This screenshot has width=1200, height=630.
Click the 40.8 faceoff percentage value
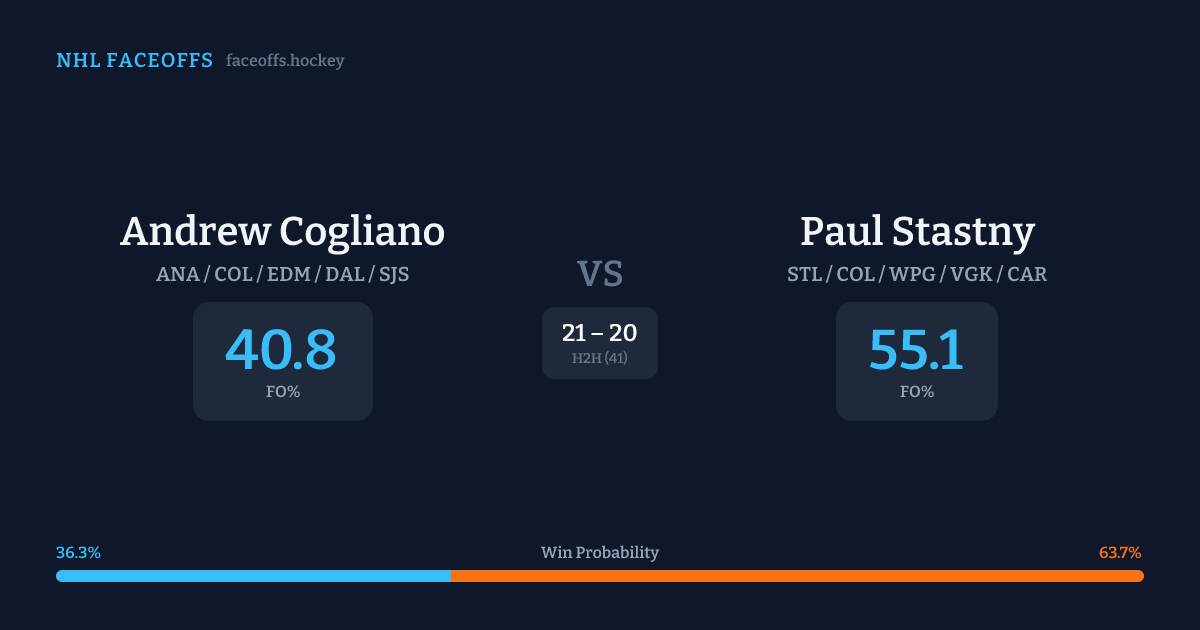(x=281, y=350)
